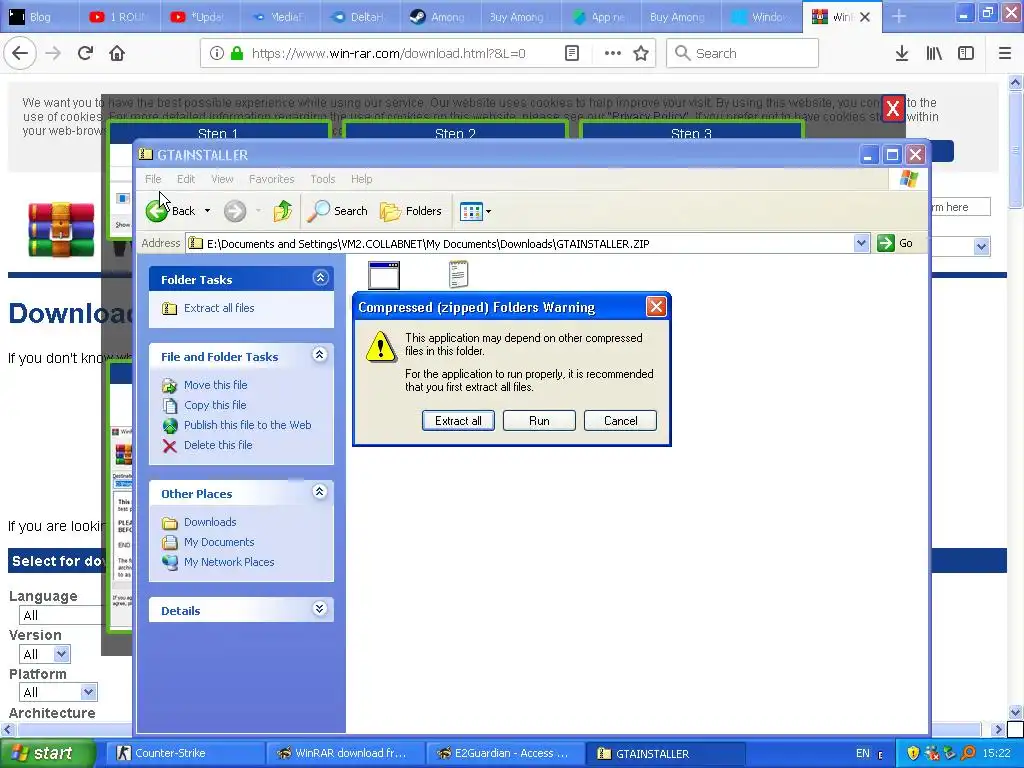Expand the address bar dropdown
The width and height of the screenshot is (1024, 768).
[x=861, y=244]
